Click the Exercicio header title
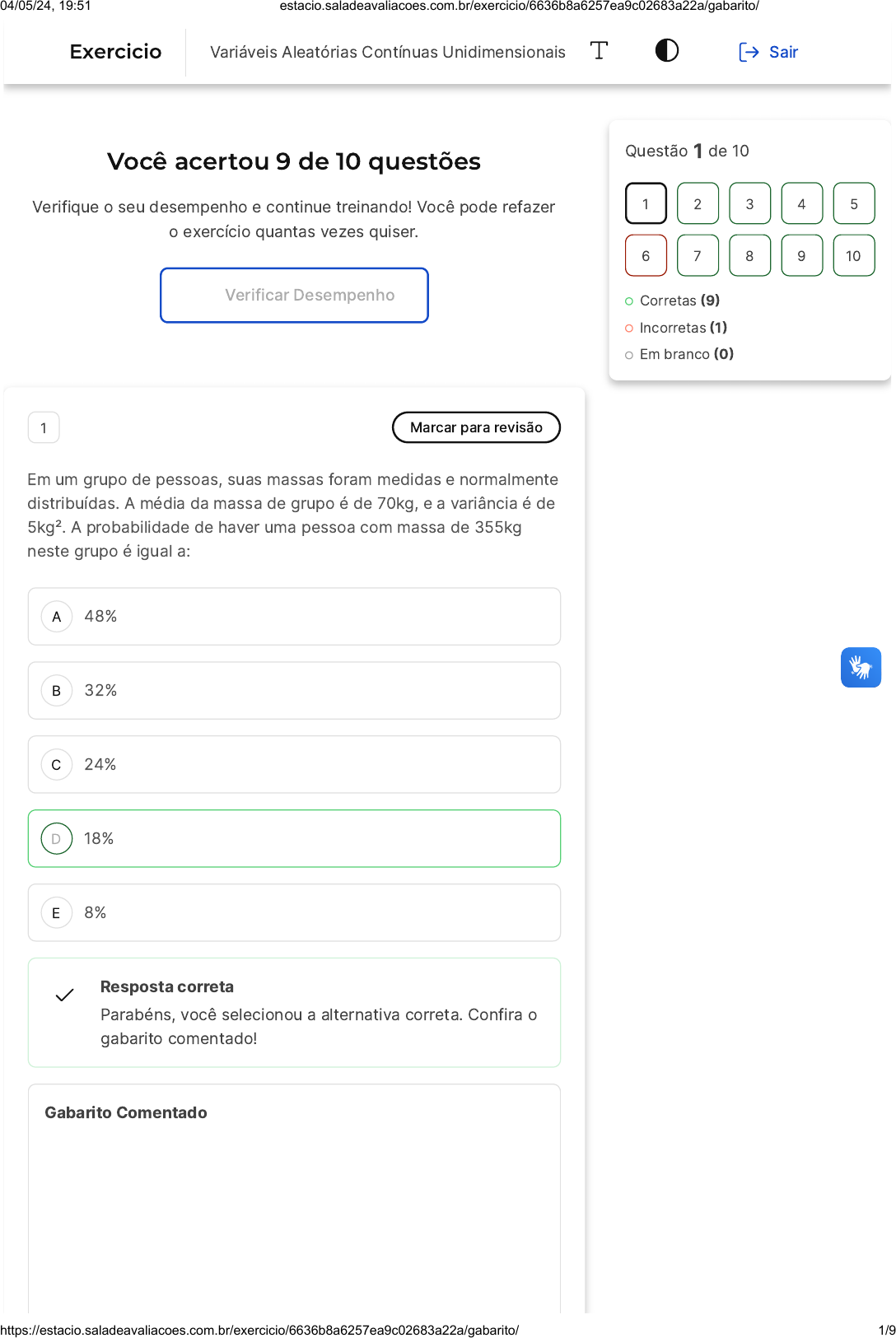 coord(115,52)
